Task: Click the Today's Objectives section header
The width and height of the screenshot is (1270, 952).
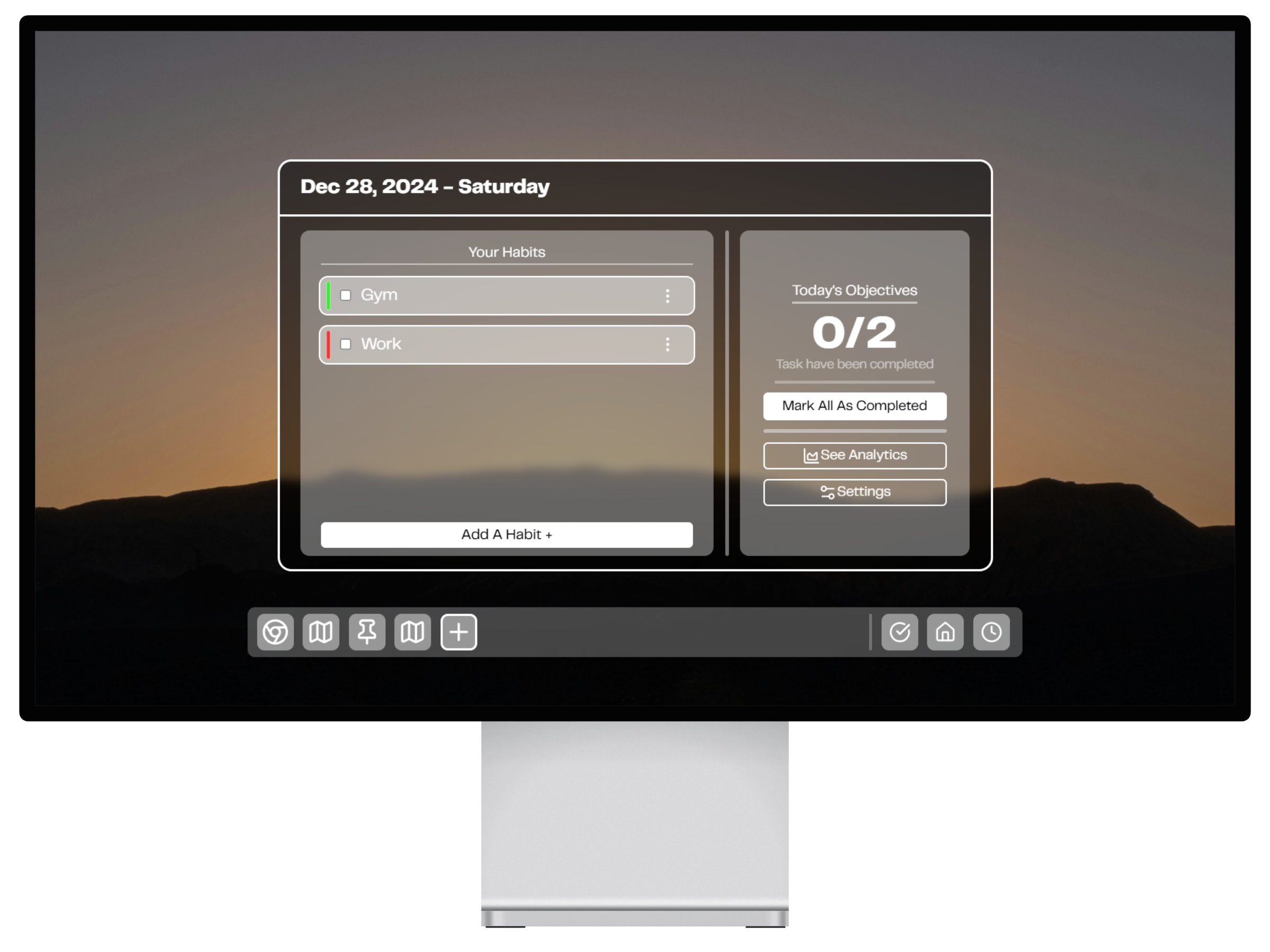Action: (x=854, y=289)
